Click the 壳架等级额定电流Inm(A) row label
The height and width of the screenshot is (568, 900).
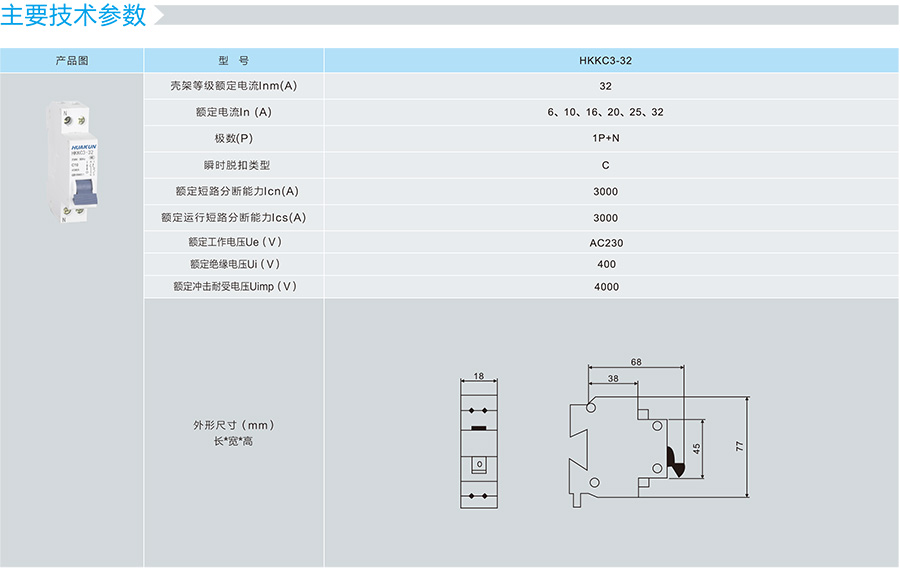pyautogui.click(x=234, y=86)
